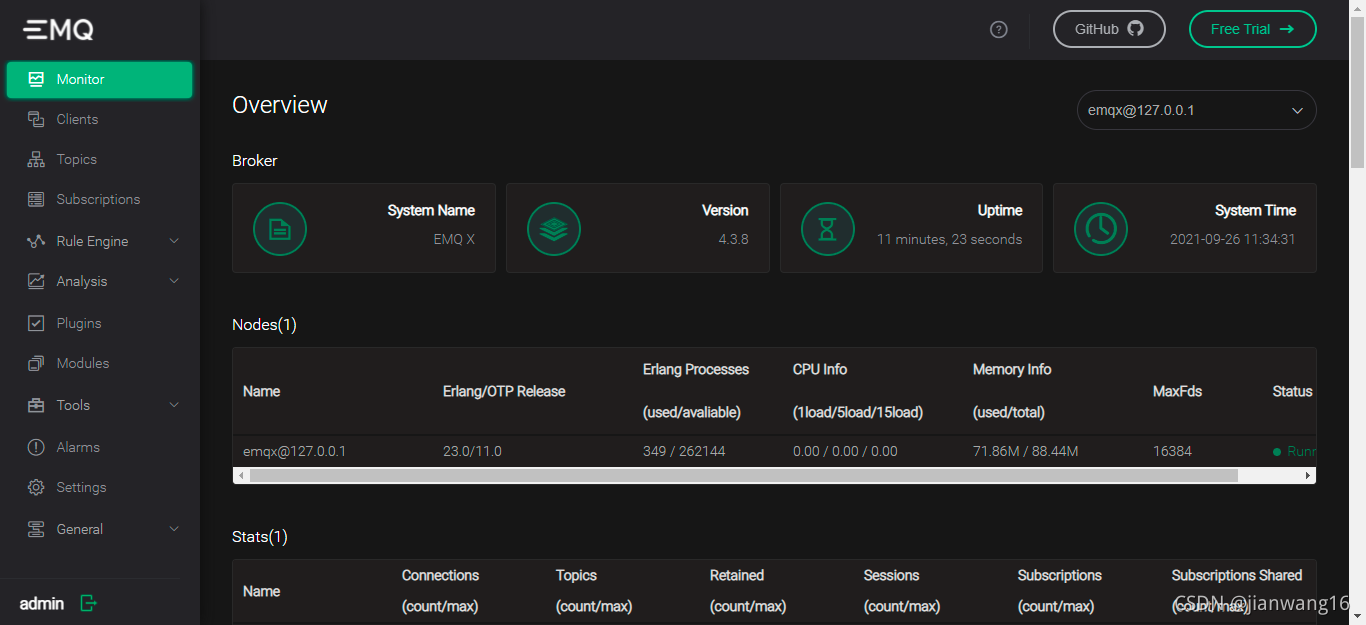Click the Modules icon
Image resolution: width=1366 pixels, height=625 pixels.
click(36, 363)
